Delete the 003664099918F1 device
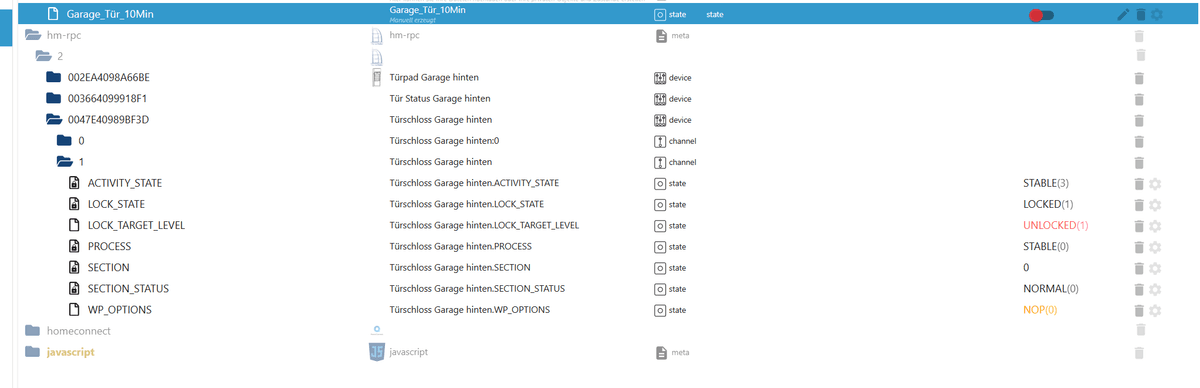This screenshot has height=388, width=1200. click(x=1138, y=99)
